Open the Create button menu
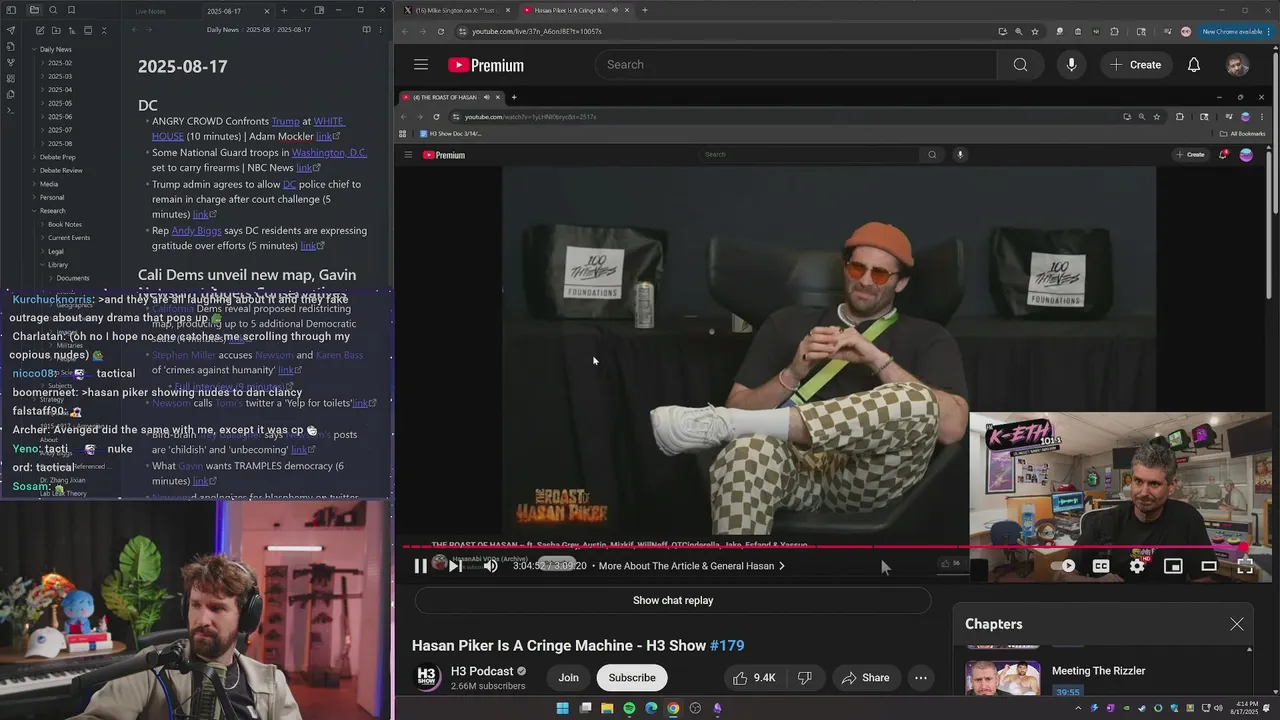Screen dimensions: 1280x720 [x=1135, y=65]
